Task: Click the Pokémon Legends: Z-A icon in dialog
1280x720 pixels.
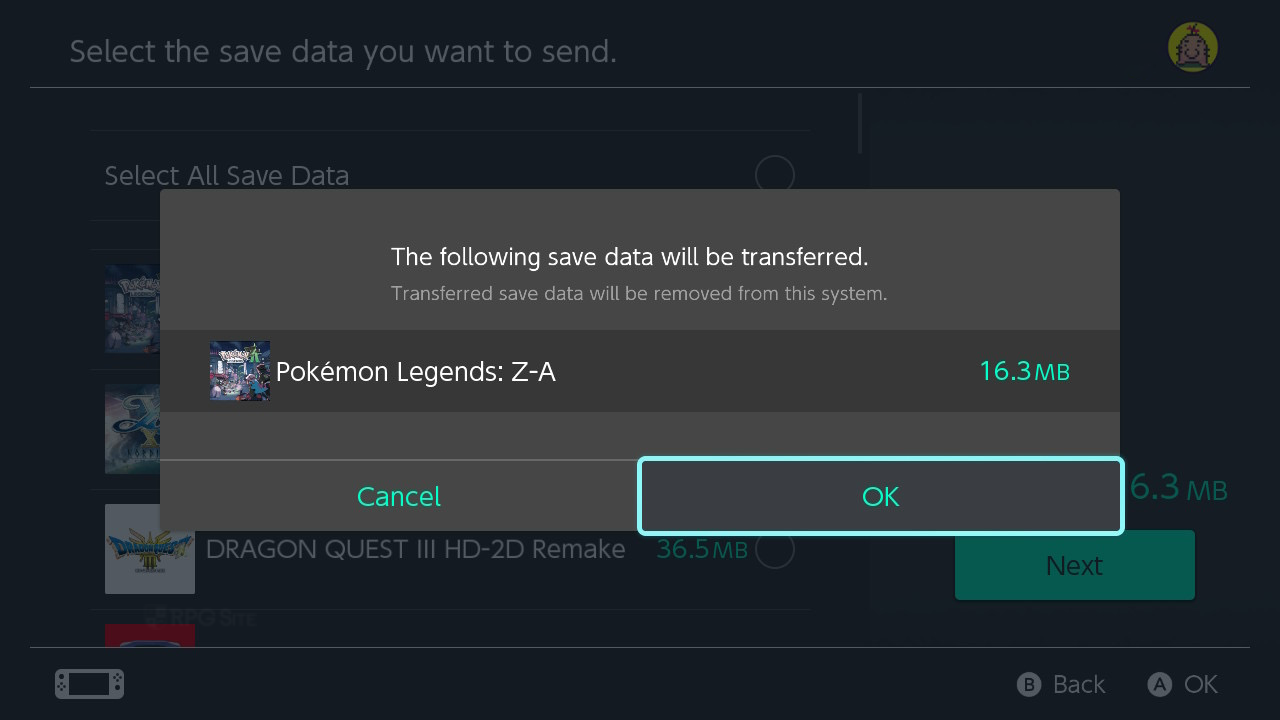Action: pos(240,371)
